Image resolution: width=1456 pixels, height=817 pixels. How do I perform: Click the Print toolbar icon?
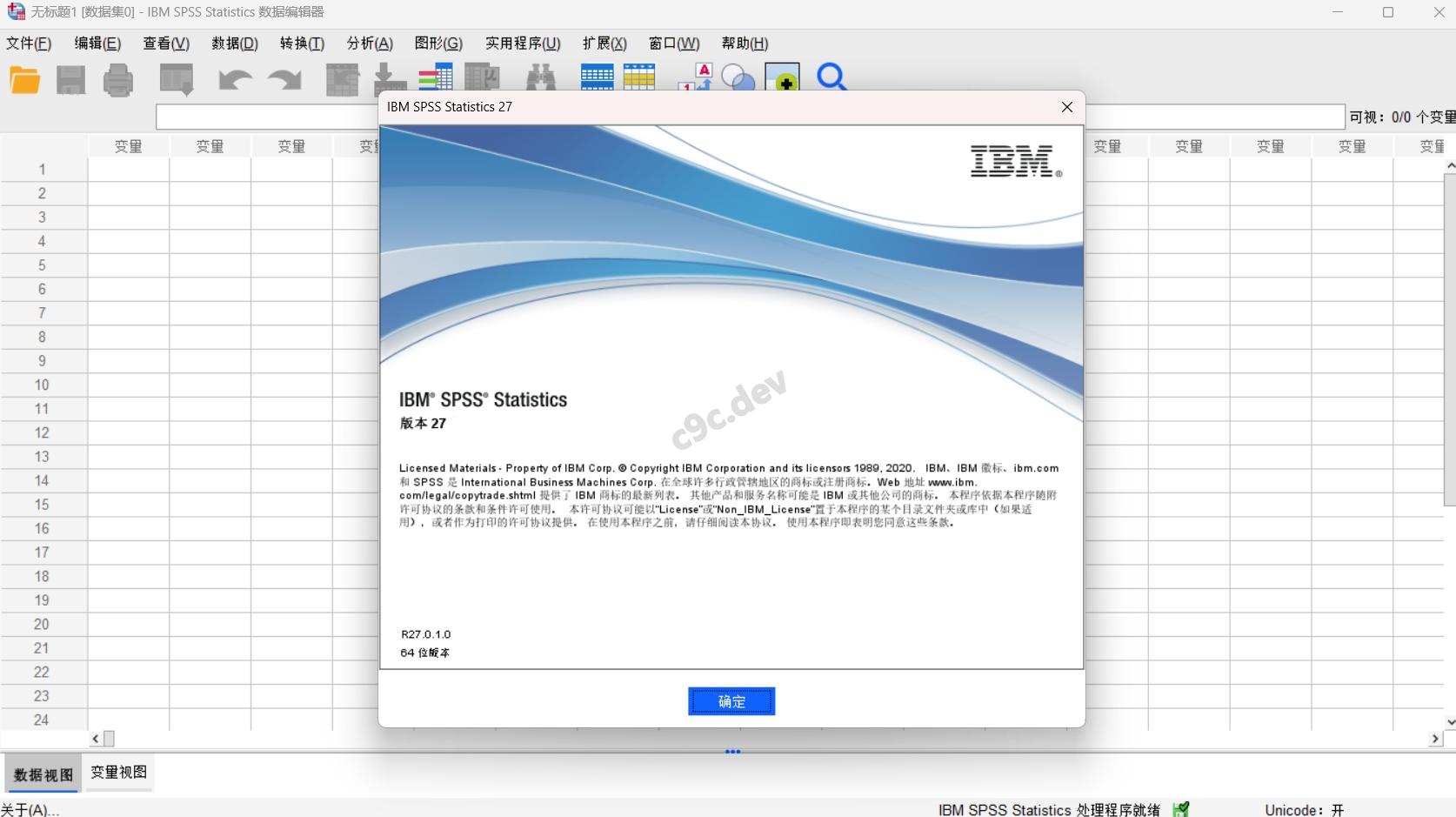point(118,80)
